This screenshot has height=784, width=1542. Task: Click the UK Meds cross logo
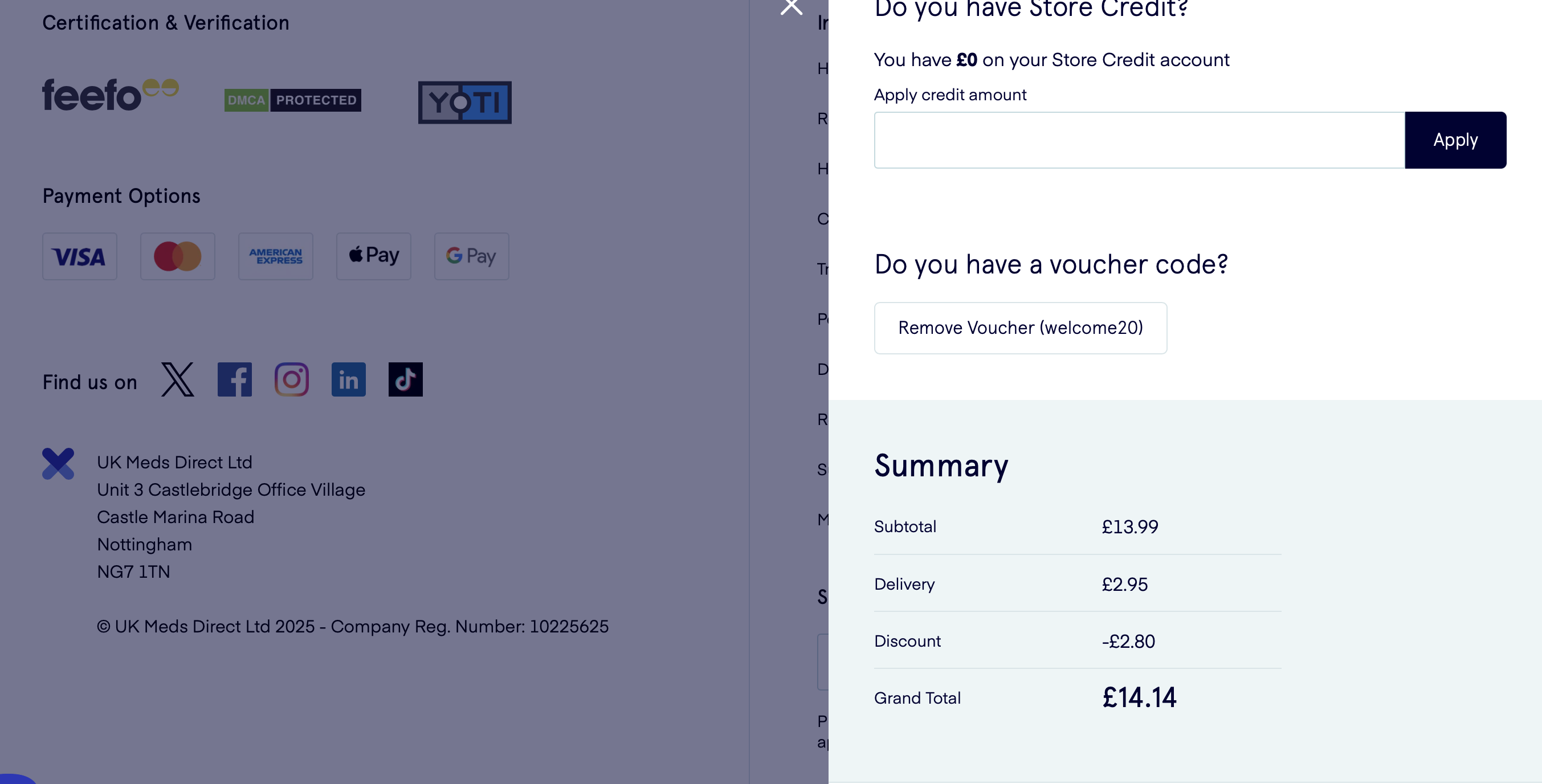click(58, 464)
